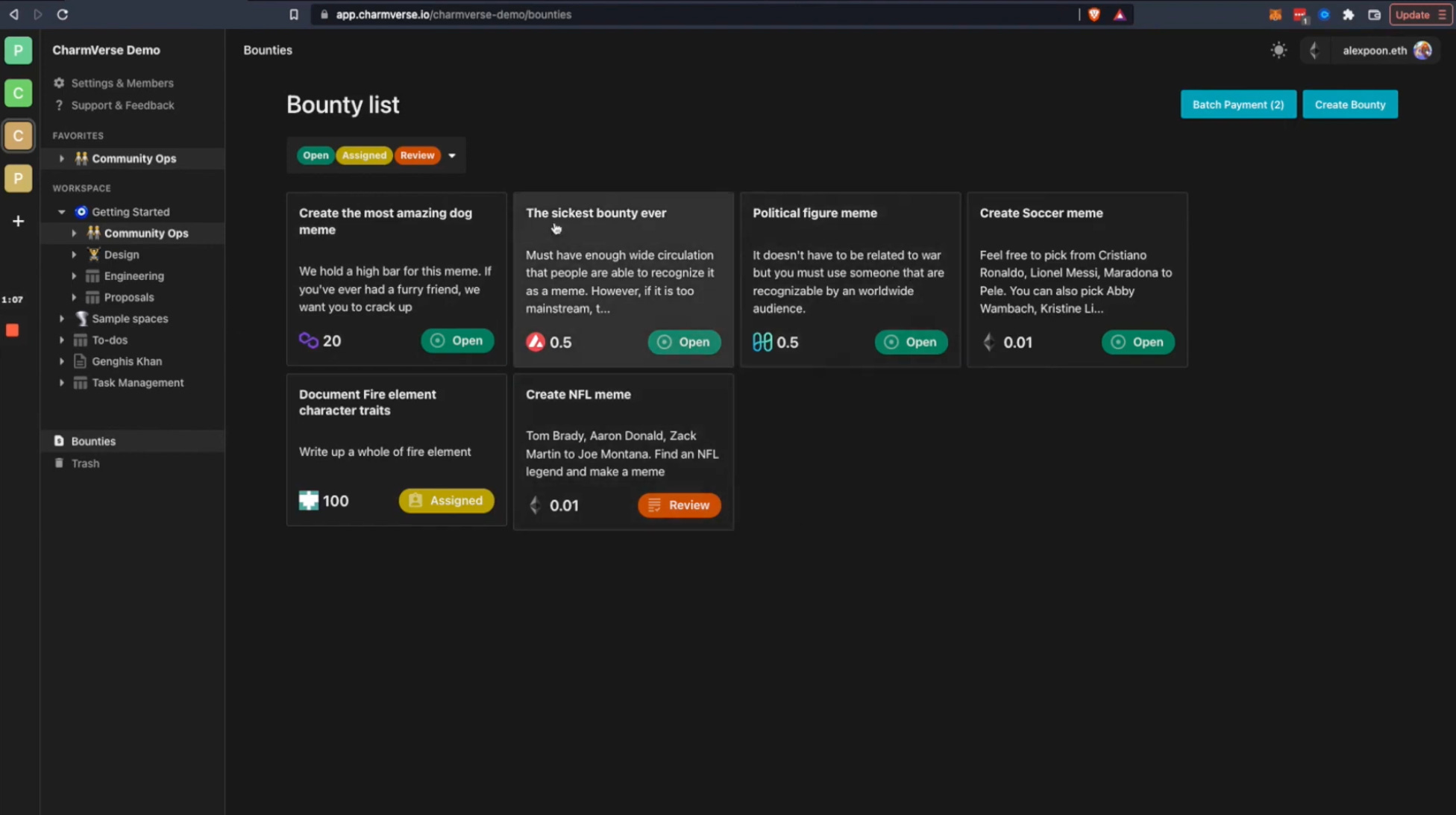Expand the Sample spaces page
Image resolution: width=1456 pixels, height=815 pixels.
[62, 319]
